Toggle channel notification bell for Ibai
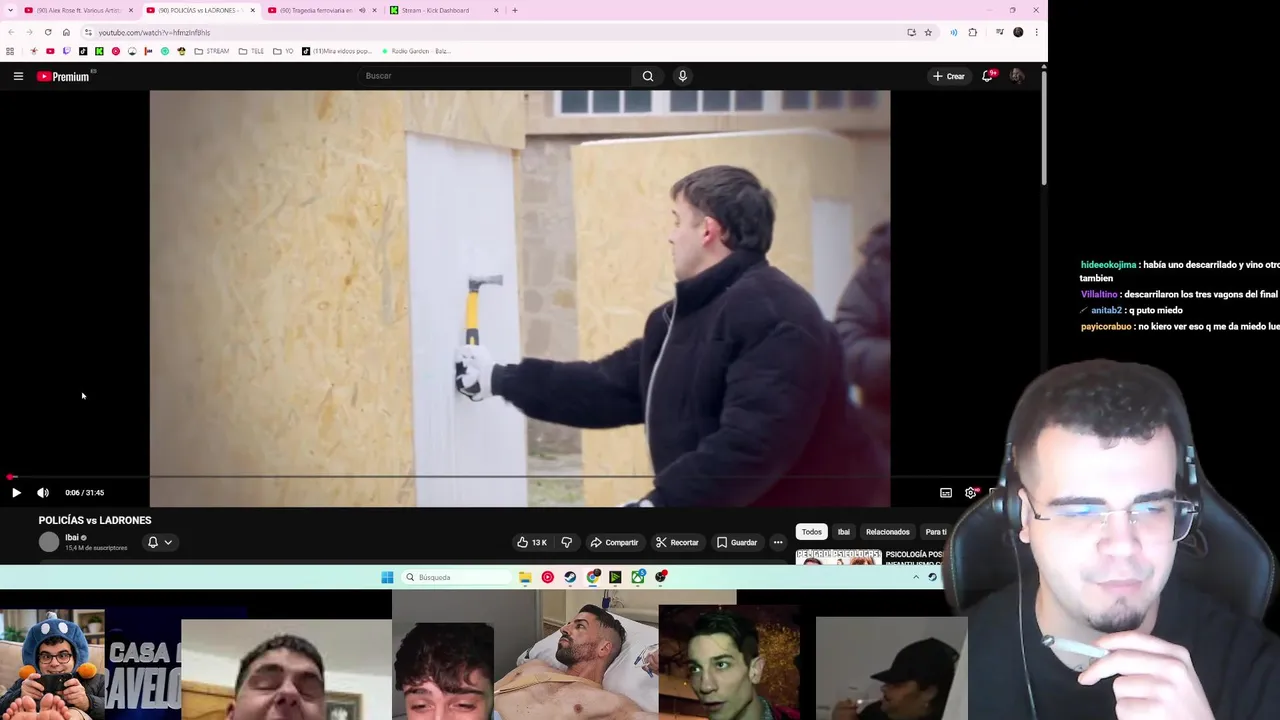This screenshot has height=720, width=1280. pyautogui.click(x=153, y=542)
